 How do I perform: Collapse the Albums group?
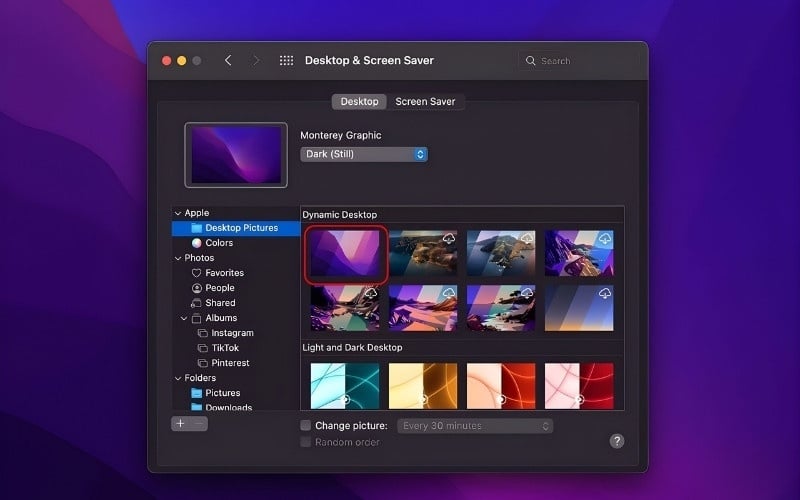pyautogui.click(x=184, y=318)
